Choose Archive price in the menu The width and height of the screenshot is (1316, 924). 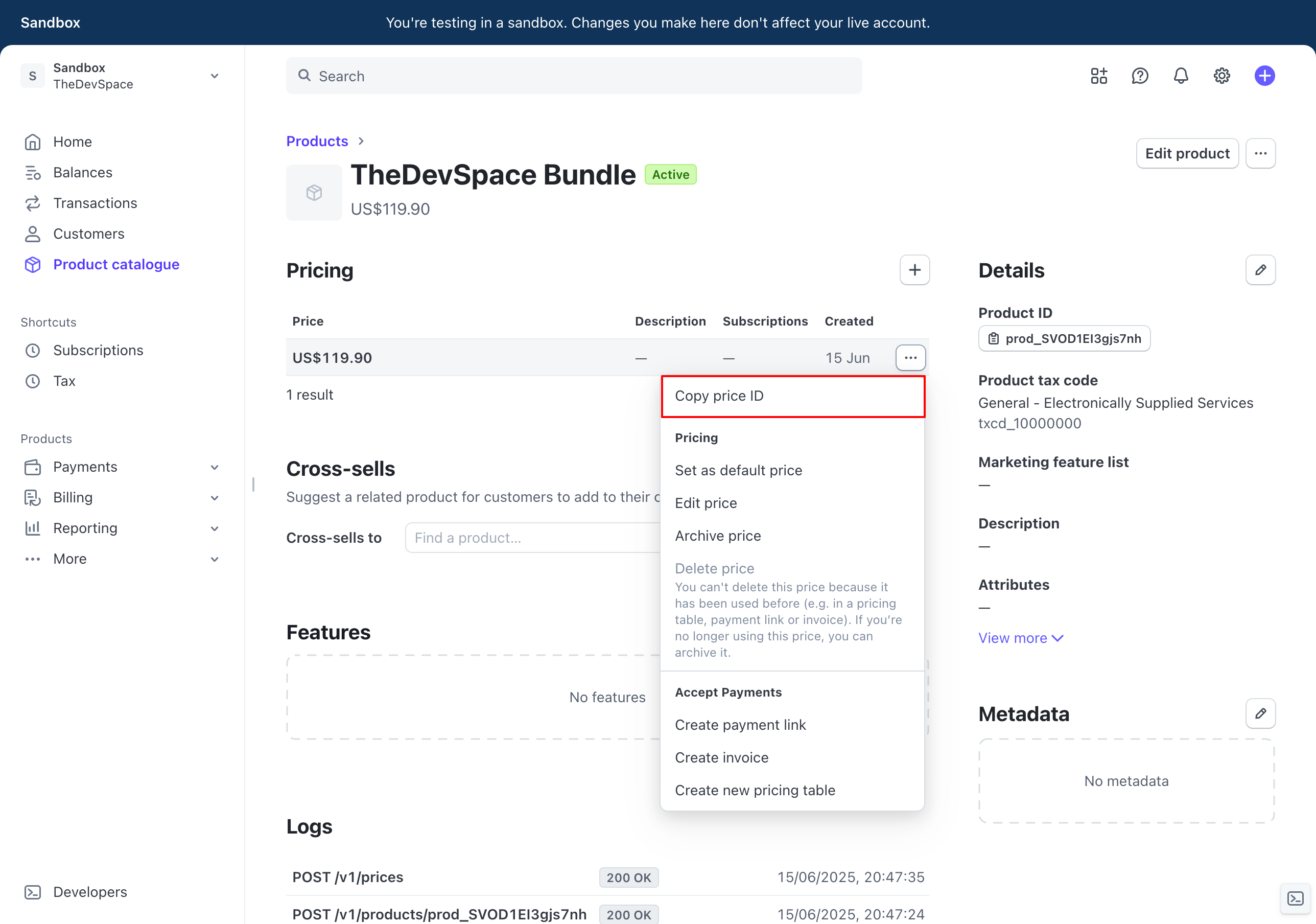[718, 536]
